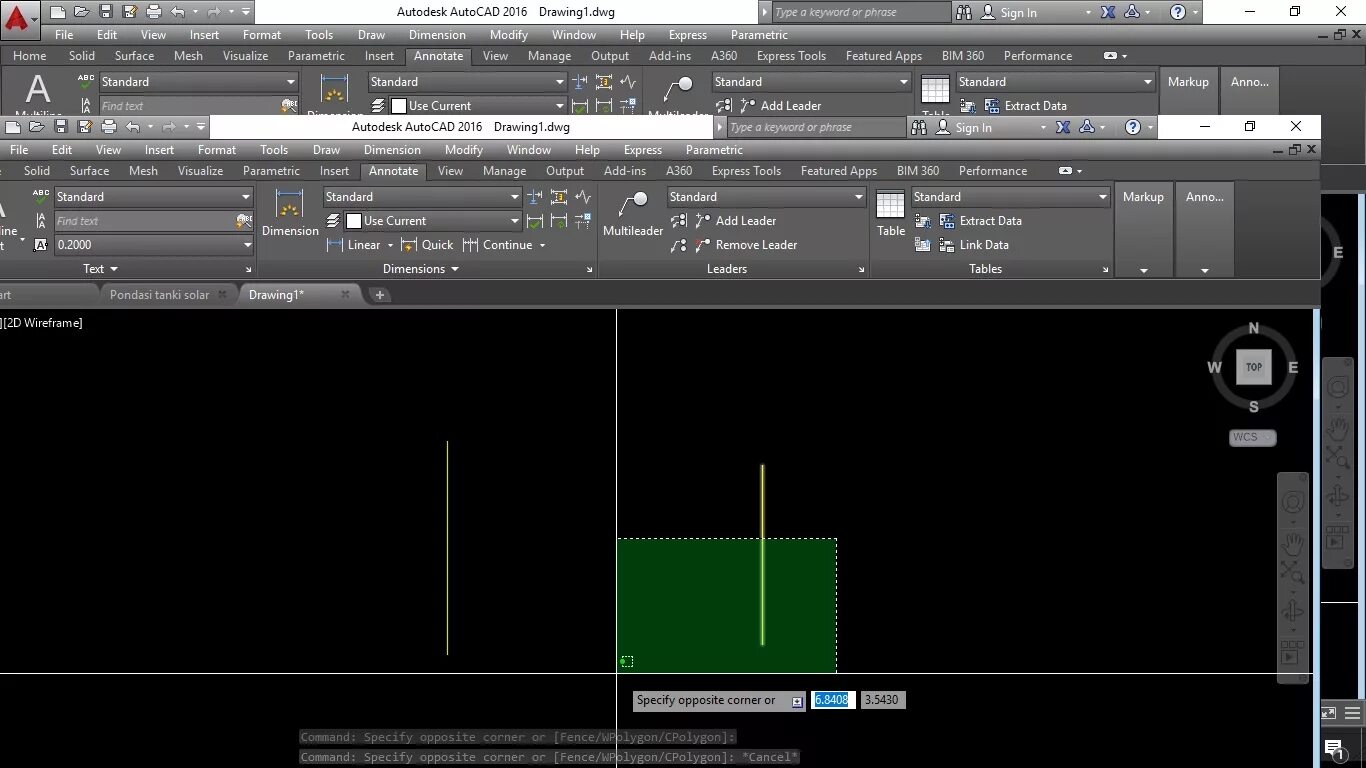1366x768 pixels.
Task: Click the large Dimension tool in front ribbon
Action: [x=290, y=213]
